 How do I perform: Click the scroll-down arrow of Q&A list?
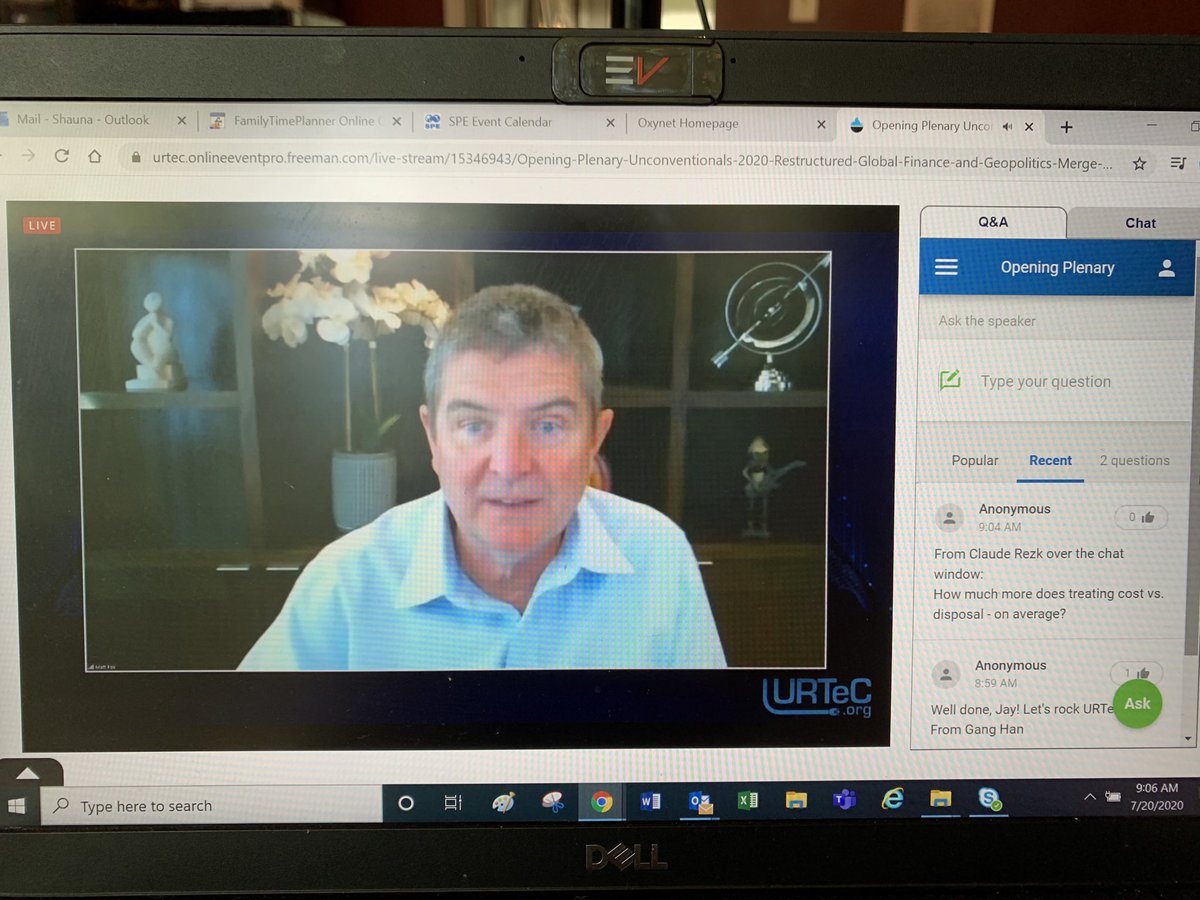point(1189,738)
